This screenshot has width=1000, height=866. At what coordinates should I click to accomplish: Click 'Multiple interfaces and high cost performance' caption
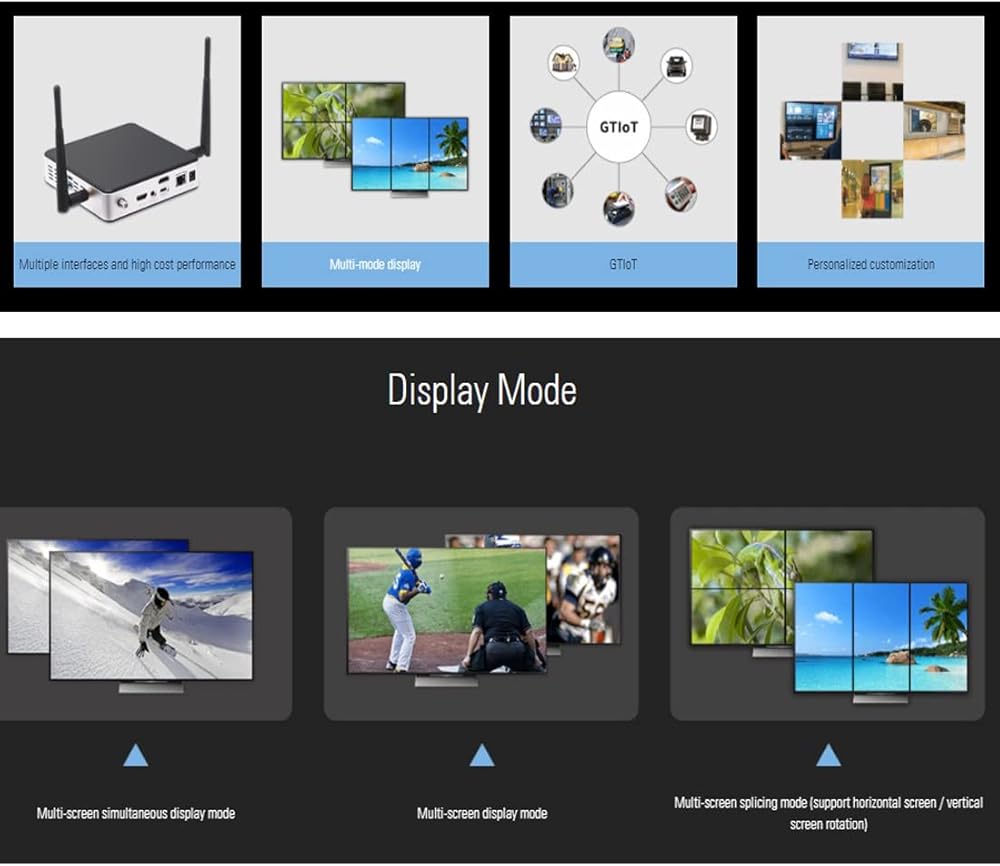pos(127,265)
